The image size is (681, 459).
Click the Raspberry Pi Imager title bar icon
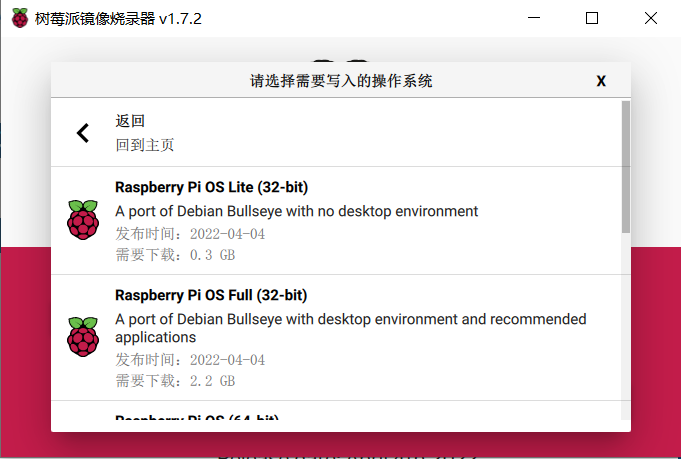pyautogui.click(x=20, y=18)
